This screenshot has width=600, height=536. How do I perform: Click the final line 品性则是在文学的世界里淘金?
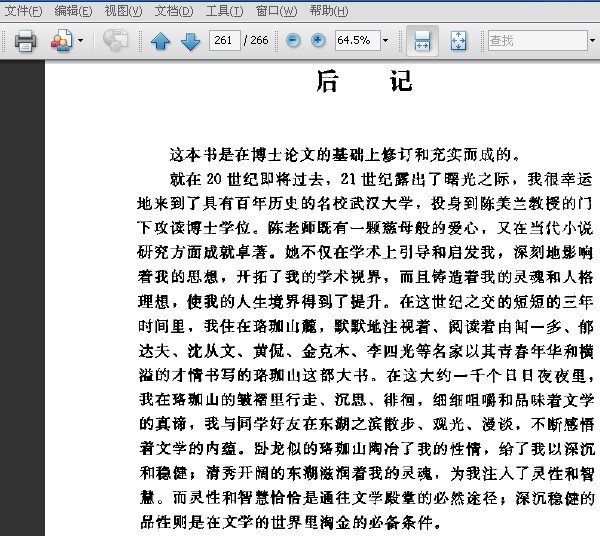pos(291,522)
